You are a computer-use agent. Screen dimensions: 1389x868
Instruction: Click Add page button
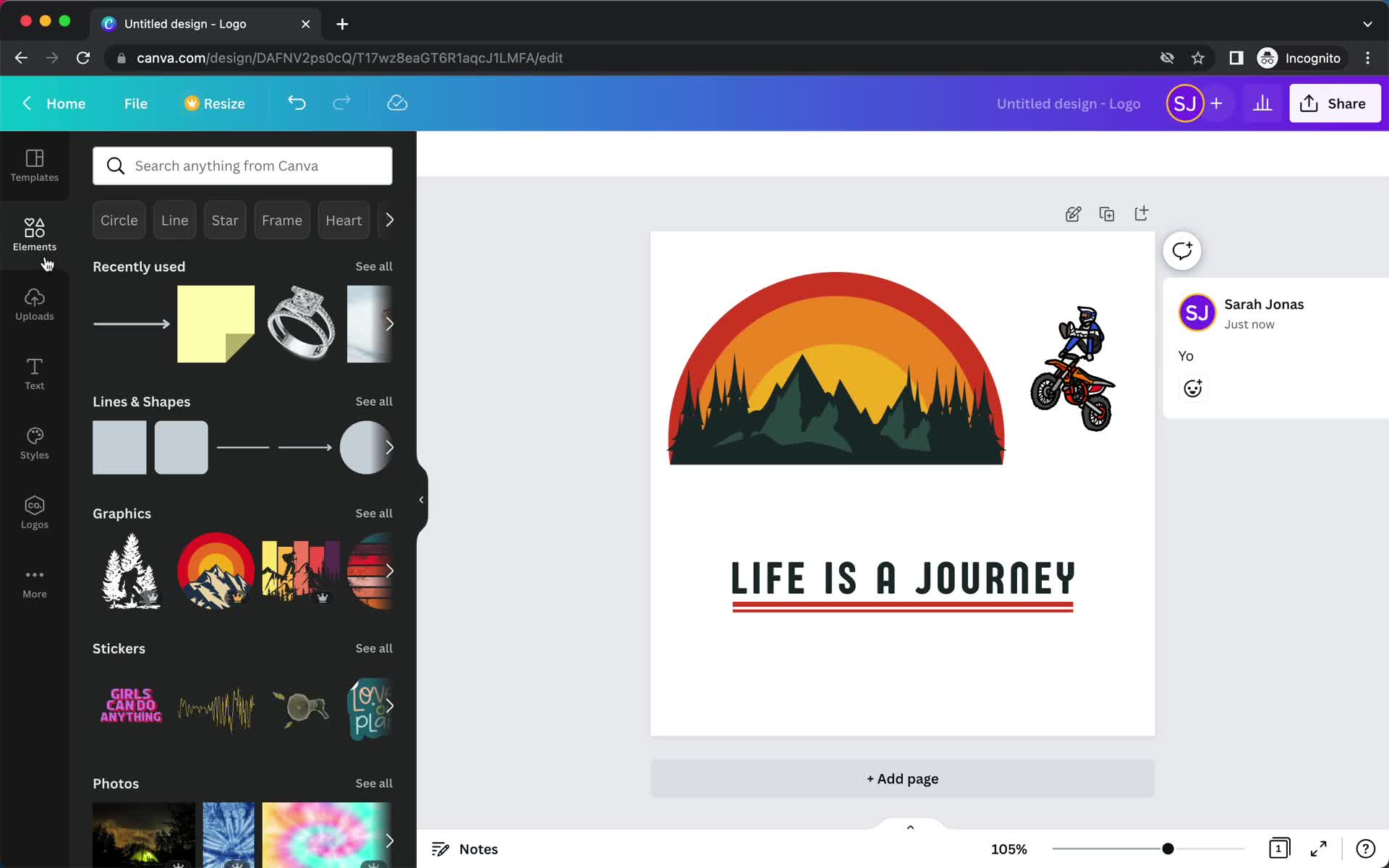[902, 778]
